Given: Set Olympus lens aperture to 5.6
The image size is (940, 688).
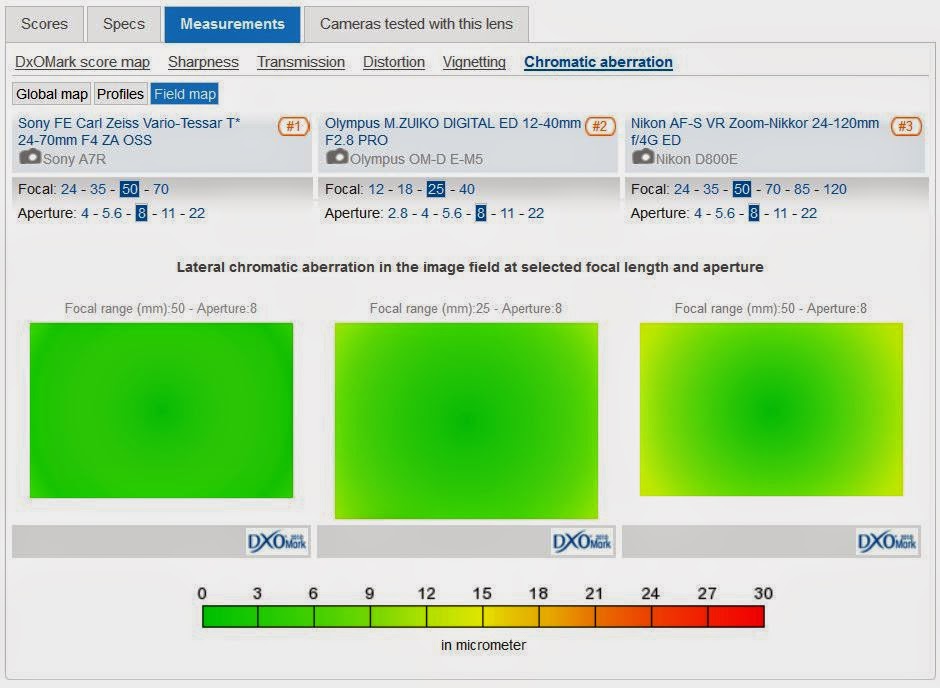Looking at the screenshot, I should pyautogui.click(x=452, y=213).
